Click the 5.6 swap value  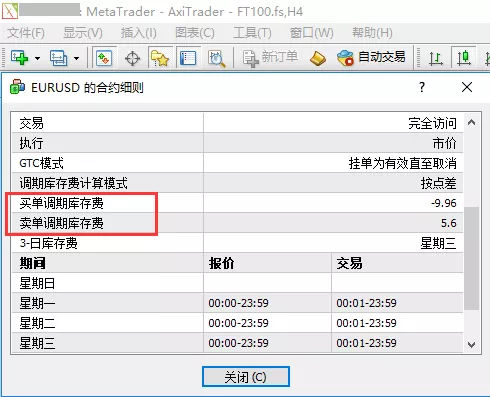pyautogui.click(x=449, y=223)
